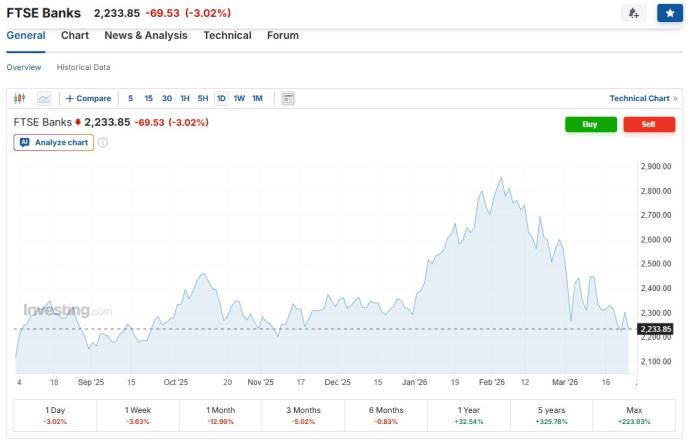Click the Investing.com watermark logo

pos(67,311)
